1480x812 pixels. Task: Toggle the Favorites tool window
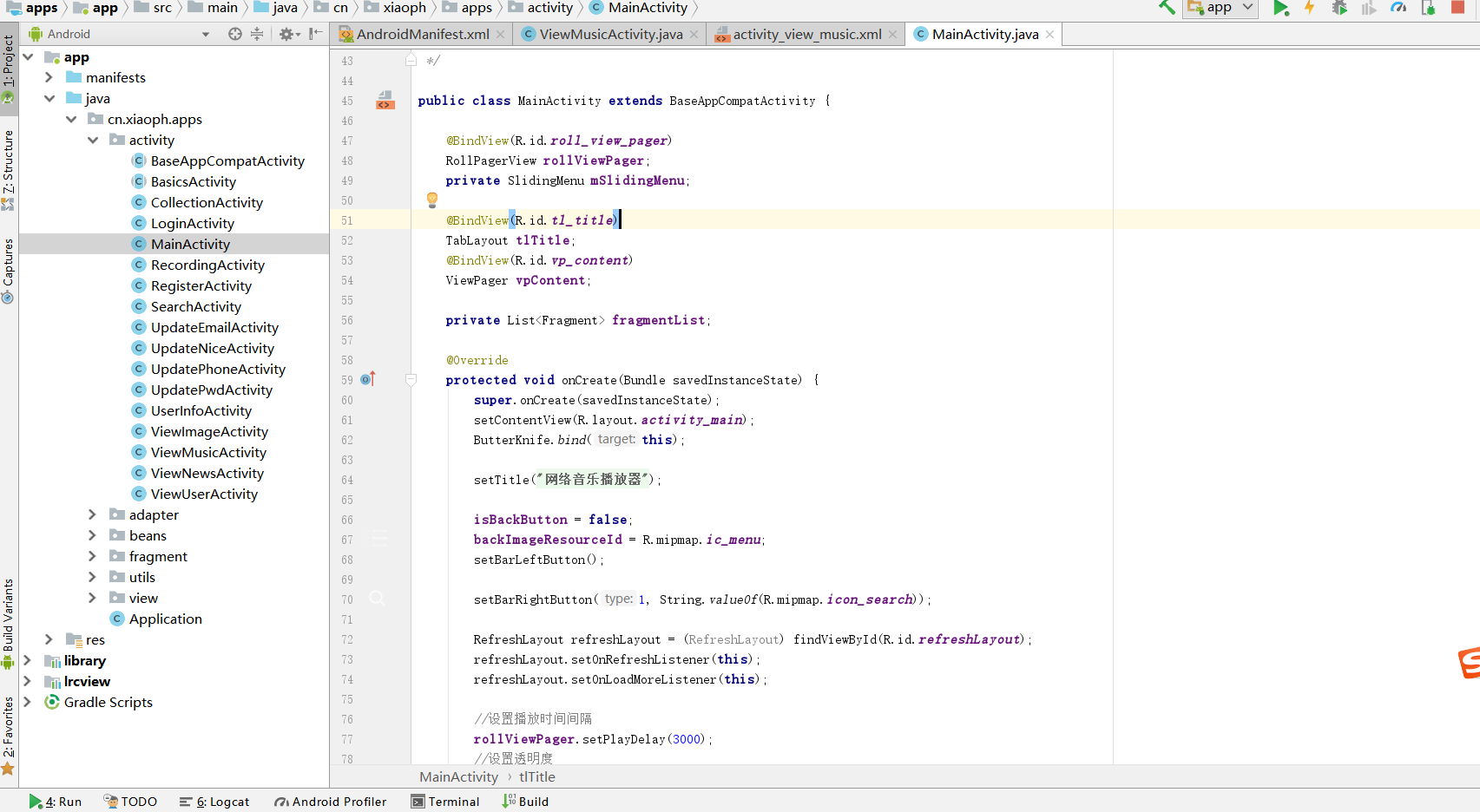point(9,736)
